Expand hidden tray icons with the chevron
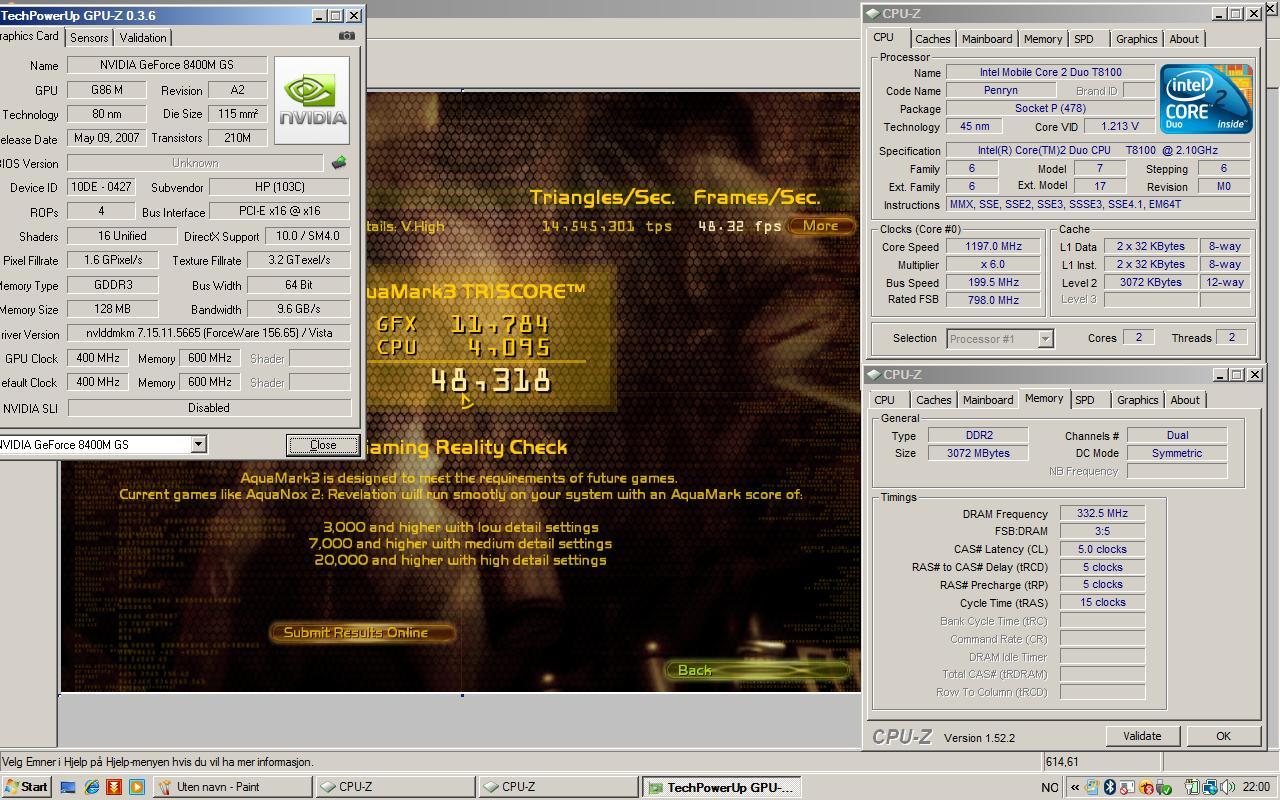1280x800 pixels. (1074, 787)
